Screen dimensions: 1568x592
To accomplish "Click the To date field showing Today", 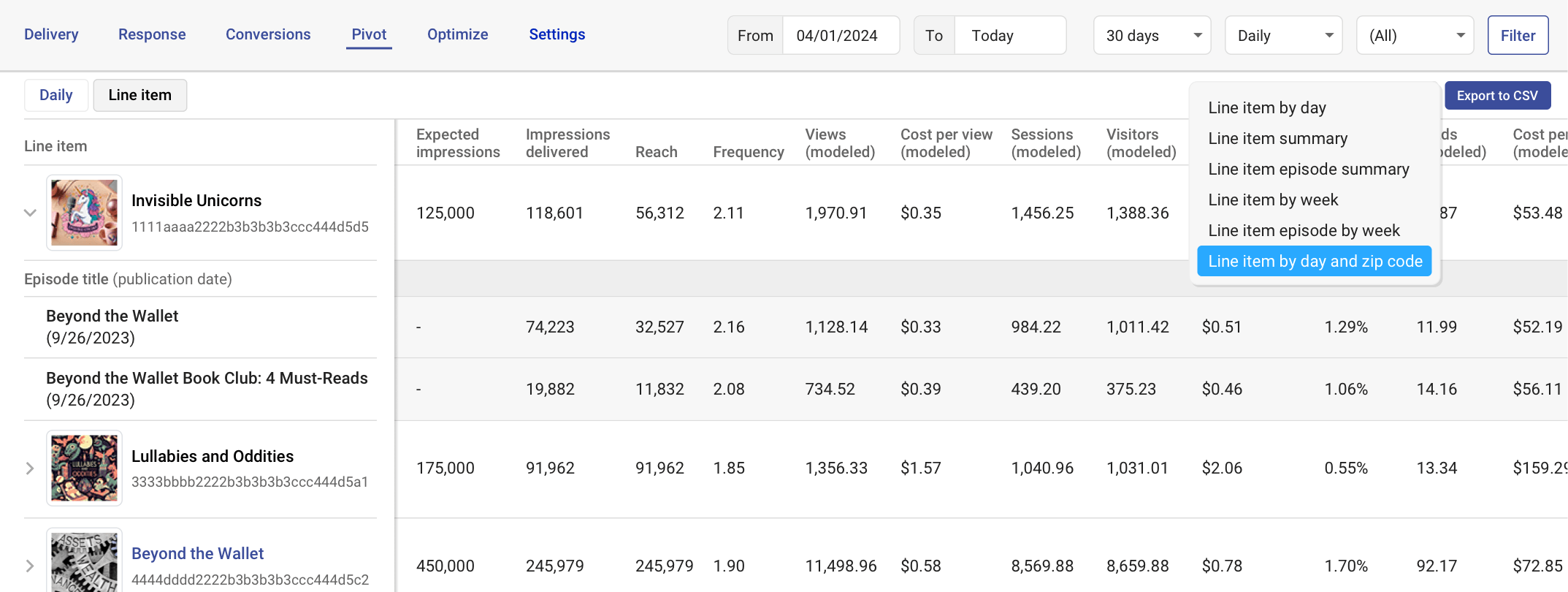I will pos(1010,35).
